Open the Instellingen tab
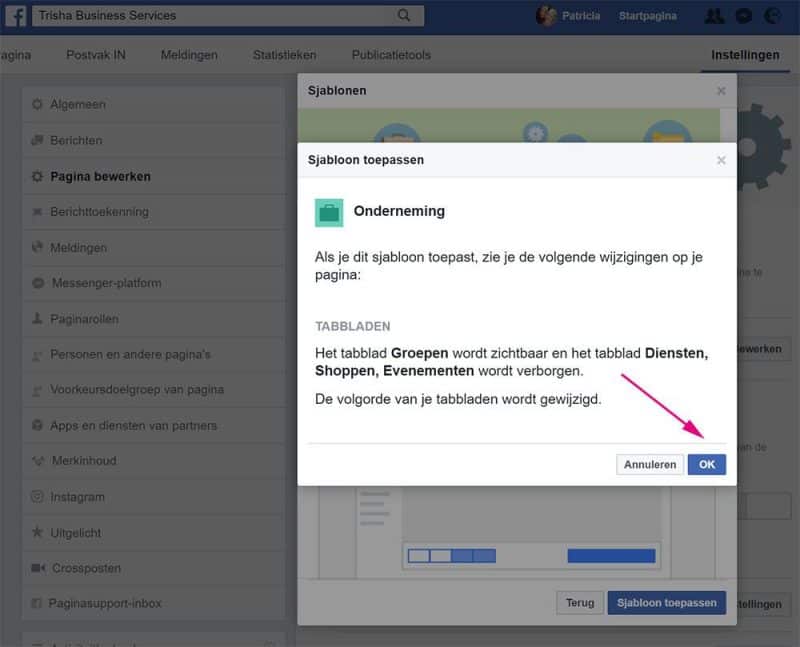This screenshot has width=800, height=647. pyautogui.click(x=745, y=55)
